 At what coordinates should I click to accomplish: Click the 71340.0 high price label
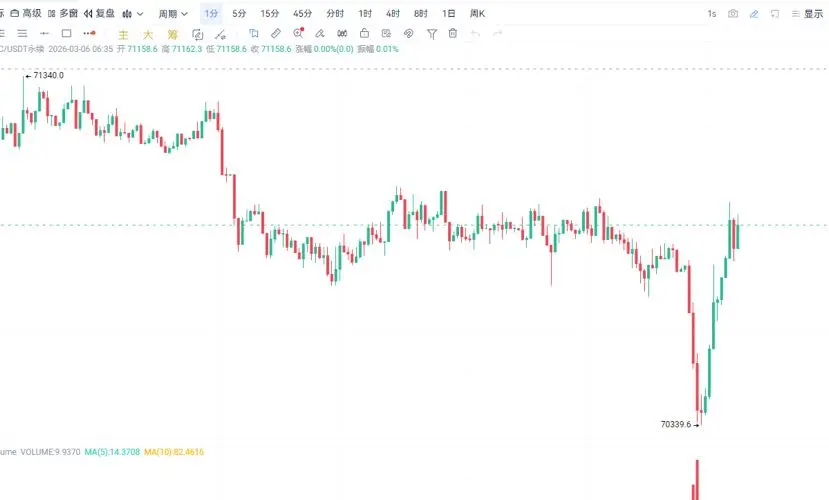(48, 76)
